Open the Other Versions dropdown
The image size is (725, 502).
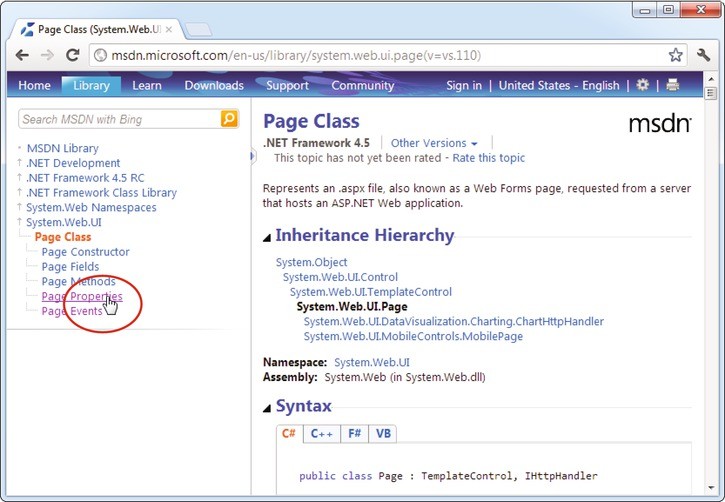point(434,143)
